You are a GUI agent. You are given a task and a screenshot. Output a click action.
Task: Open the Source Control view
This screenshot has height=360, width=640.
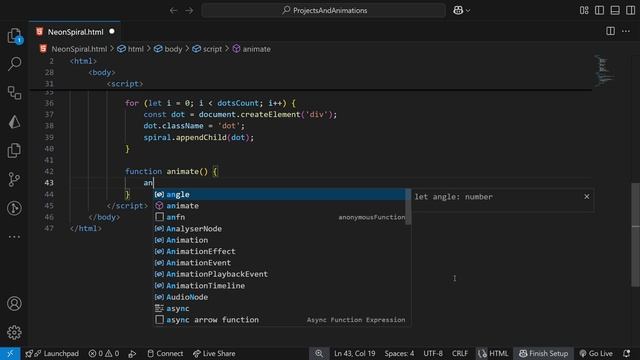15,179
